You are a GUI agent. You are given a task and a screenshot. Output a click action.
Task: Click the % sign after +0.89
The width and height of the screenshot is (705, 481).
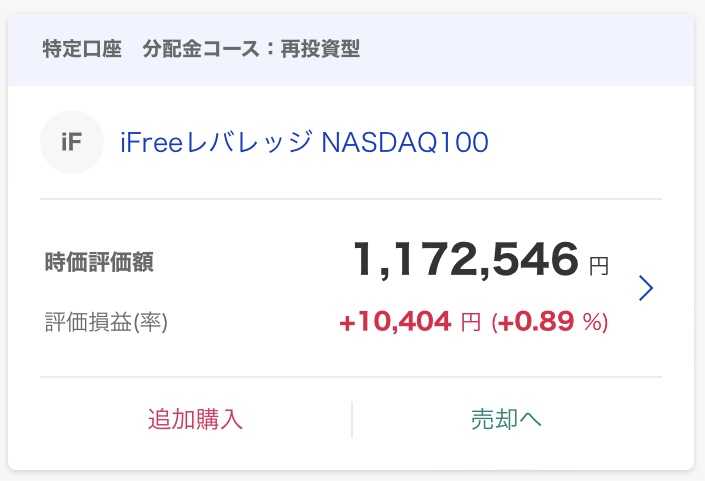pos(592,322)
